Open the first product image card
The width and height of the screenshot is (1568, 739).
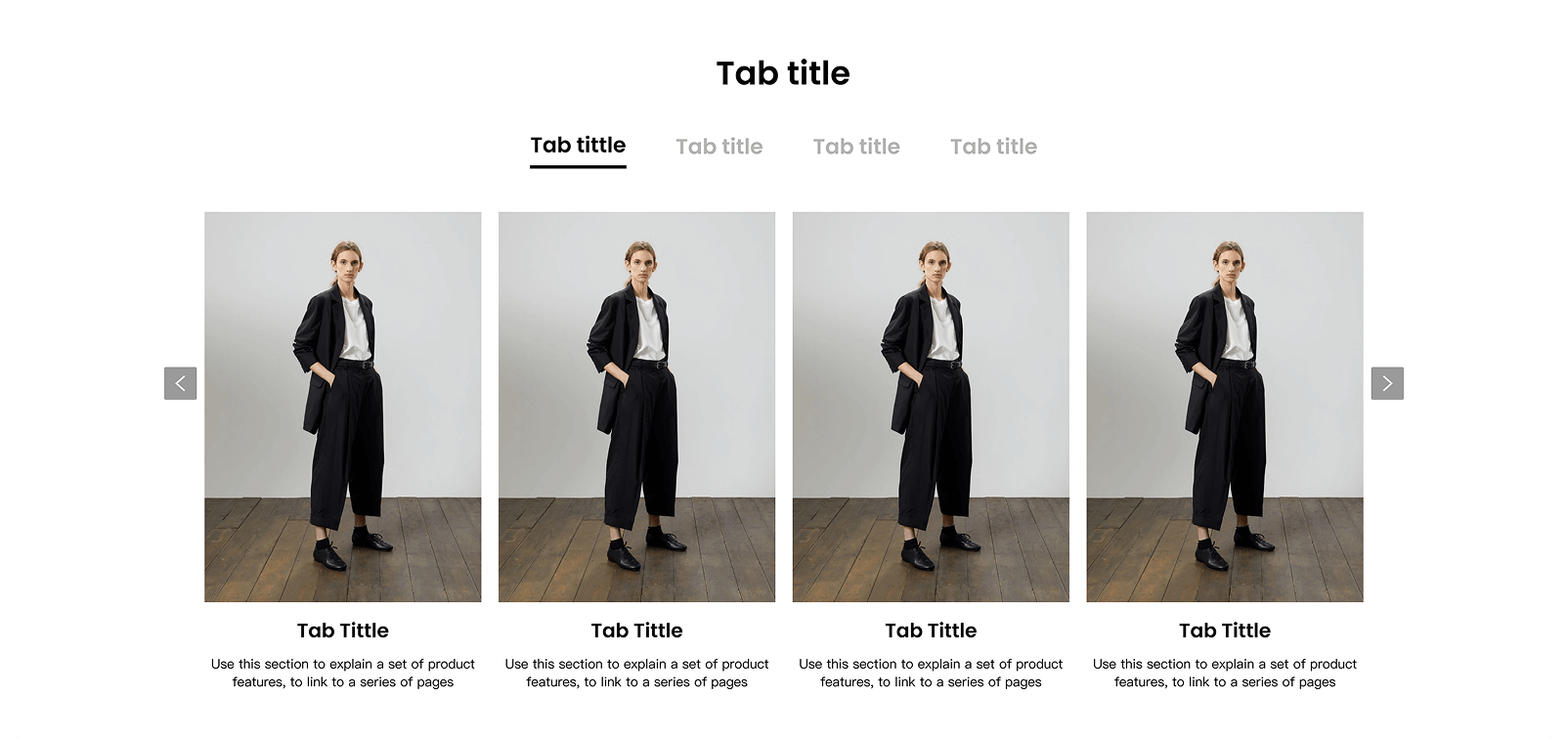click(343, 407)
